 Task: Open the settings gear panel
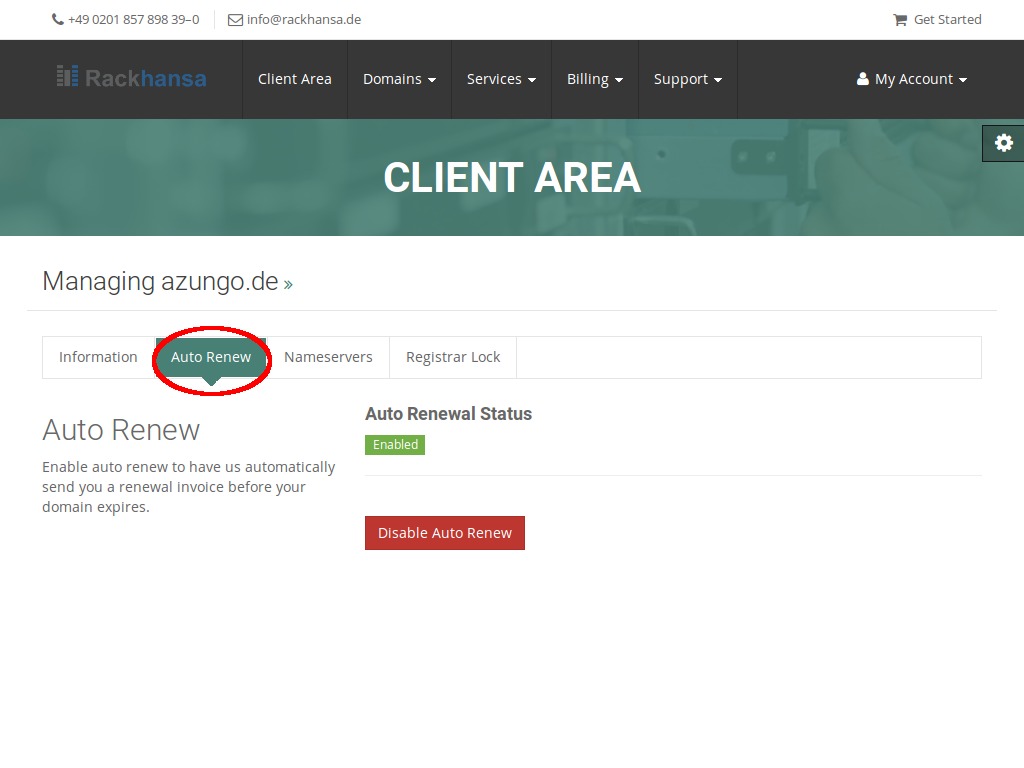coord(1003,143)
